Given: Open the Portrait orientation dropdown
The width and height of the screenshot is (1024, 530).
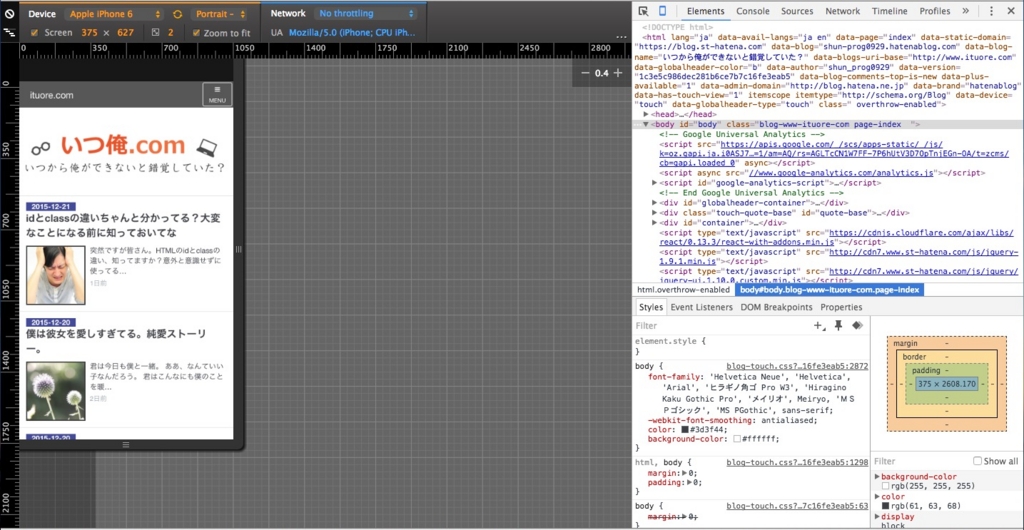Looking at the screenshot, I should 219,14.
